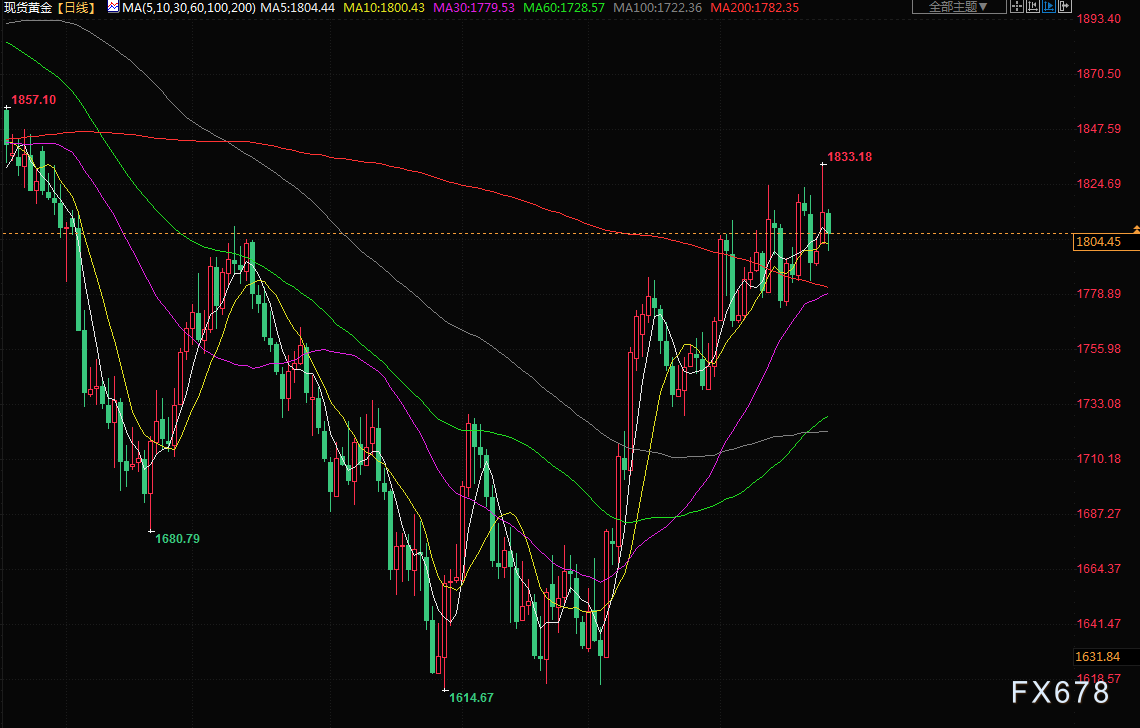This screenshot has height=728, width=1140.
Task: Click the compress chart axis icon
Action: (1032, 7)
